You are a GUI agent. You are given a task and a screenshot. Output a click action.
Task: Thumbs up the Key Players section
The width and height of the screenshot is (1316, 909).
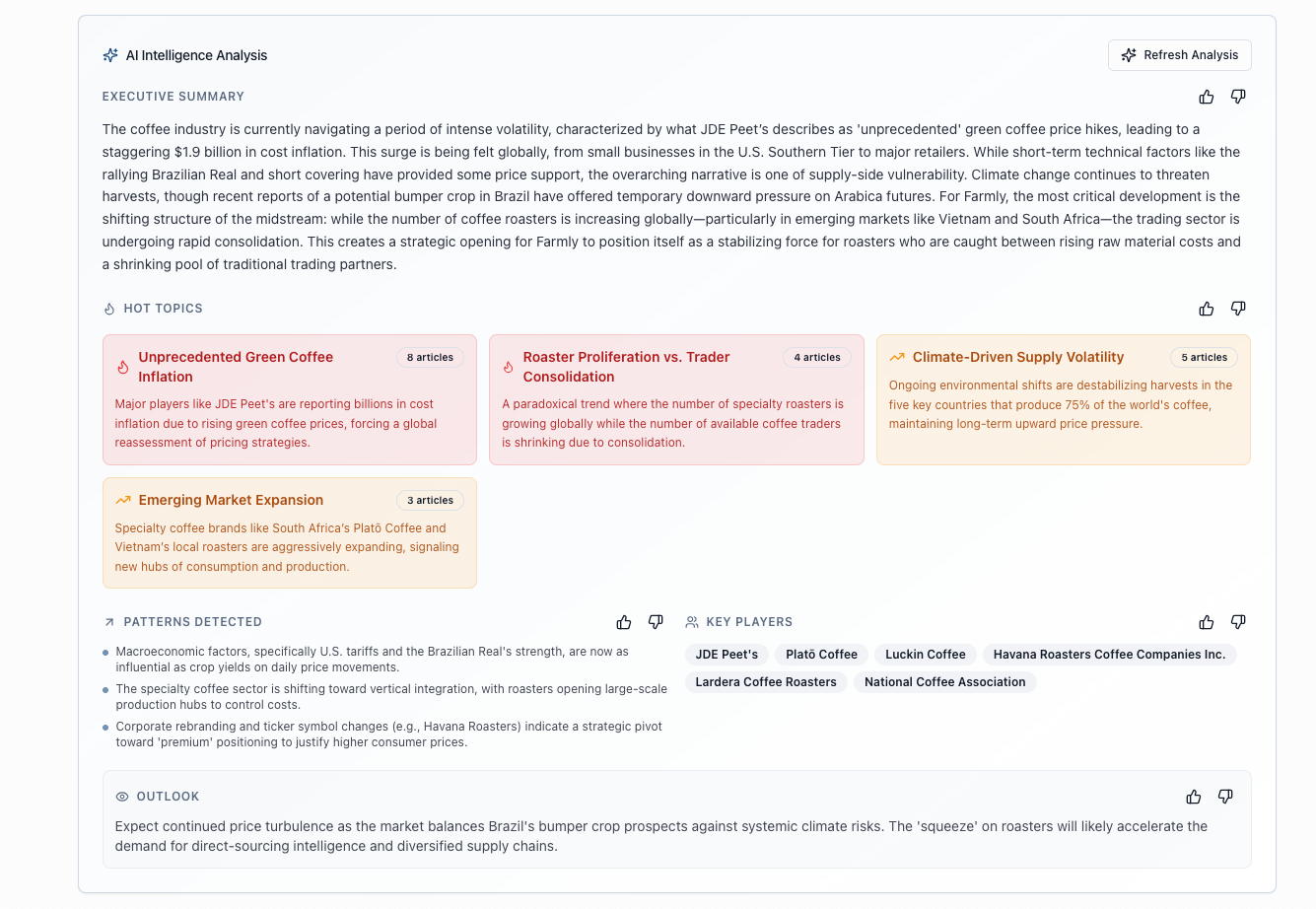pyautogui.click(x=1207, y=621)
